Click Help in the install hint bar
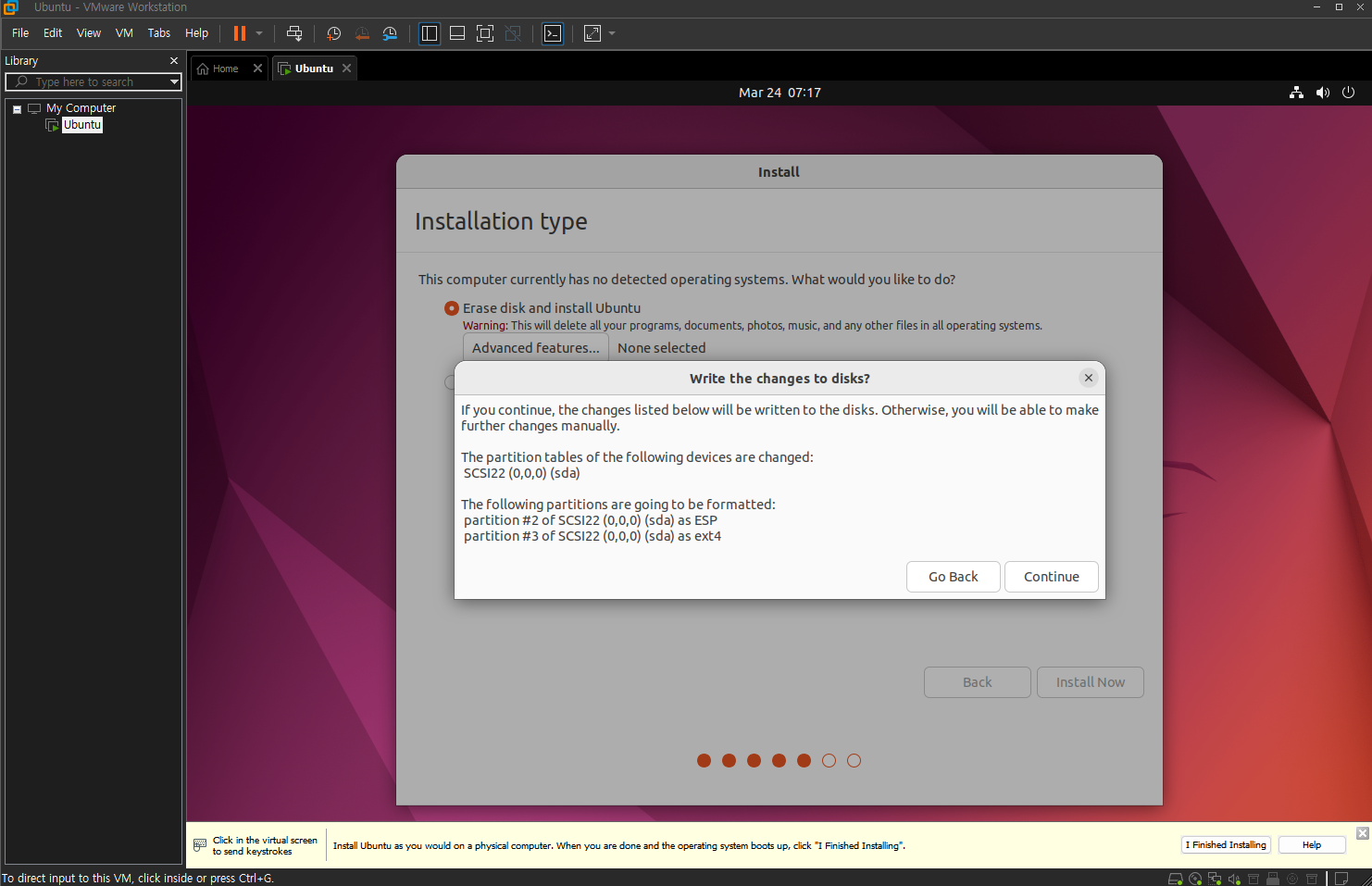This screenshot has height=886, width=1372. 1312,845
